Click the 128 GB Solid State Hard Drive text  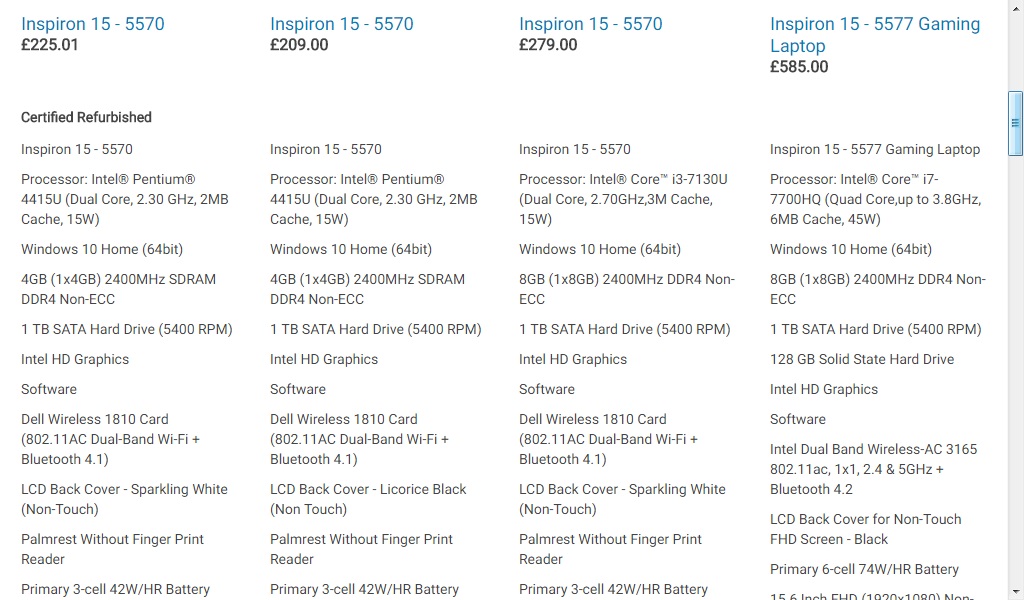tap(861, 359)
